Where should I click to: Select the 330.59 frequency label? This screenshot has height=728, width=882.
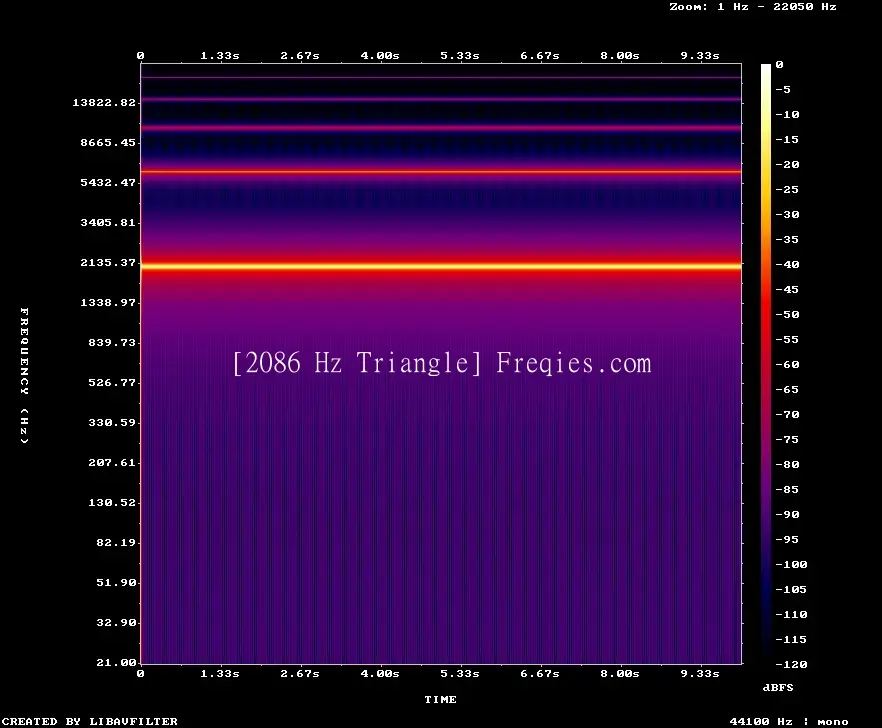tap(112, 422)
